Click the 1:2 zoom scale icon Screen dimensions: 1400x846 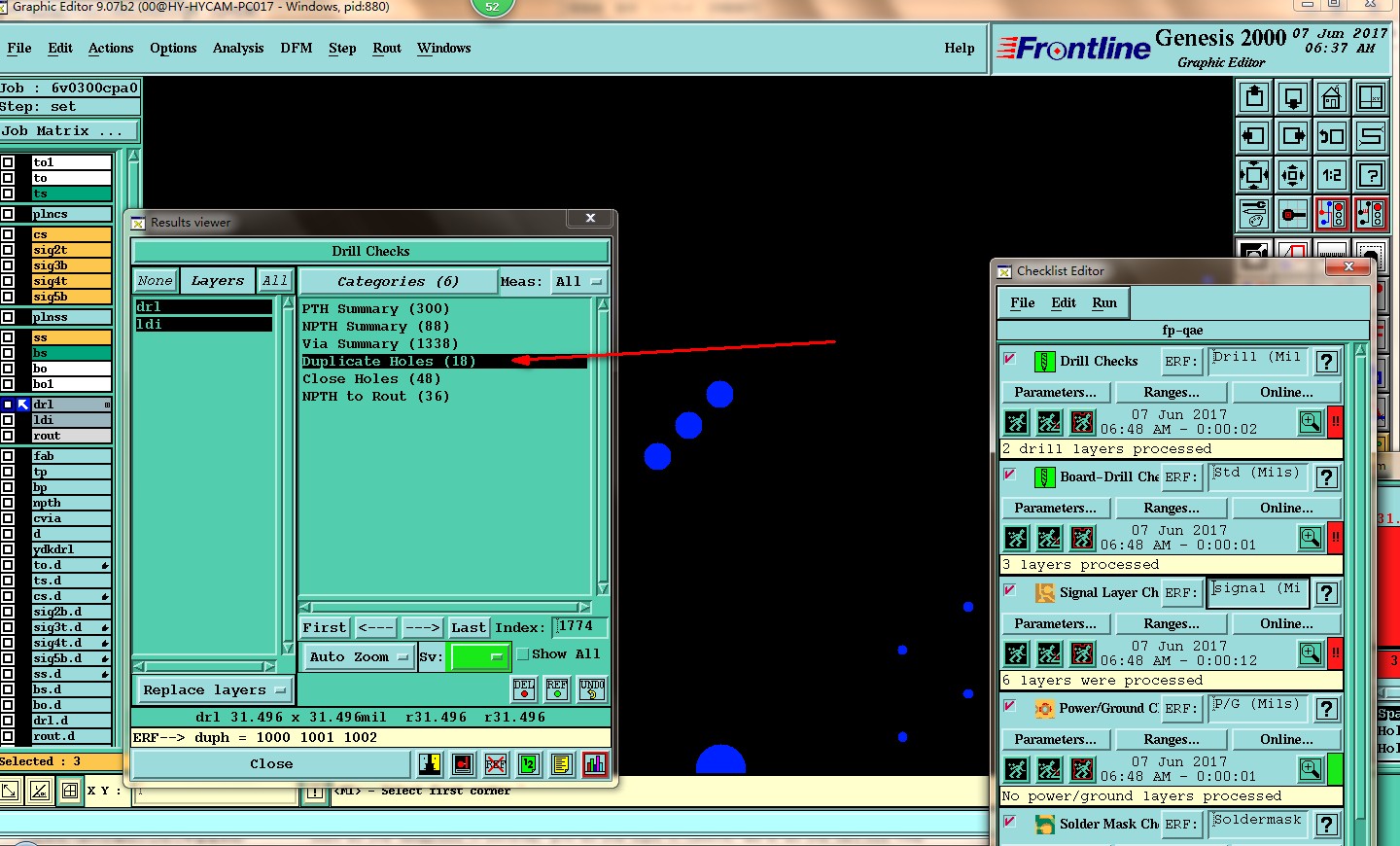click(x=1332, y=175)
